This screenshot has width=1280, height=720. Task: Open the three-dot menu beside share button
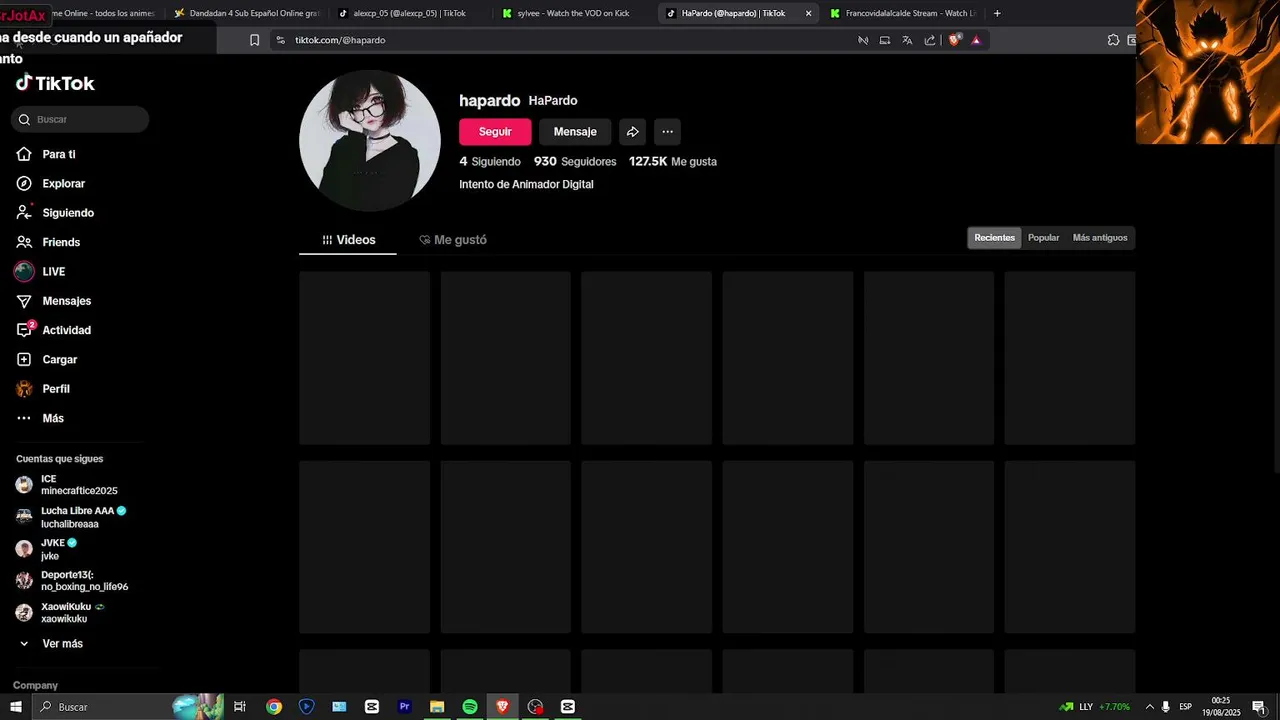pyautogui.click(x=667, y=131)
